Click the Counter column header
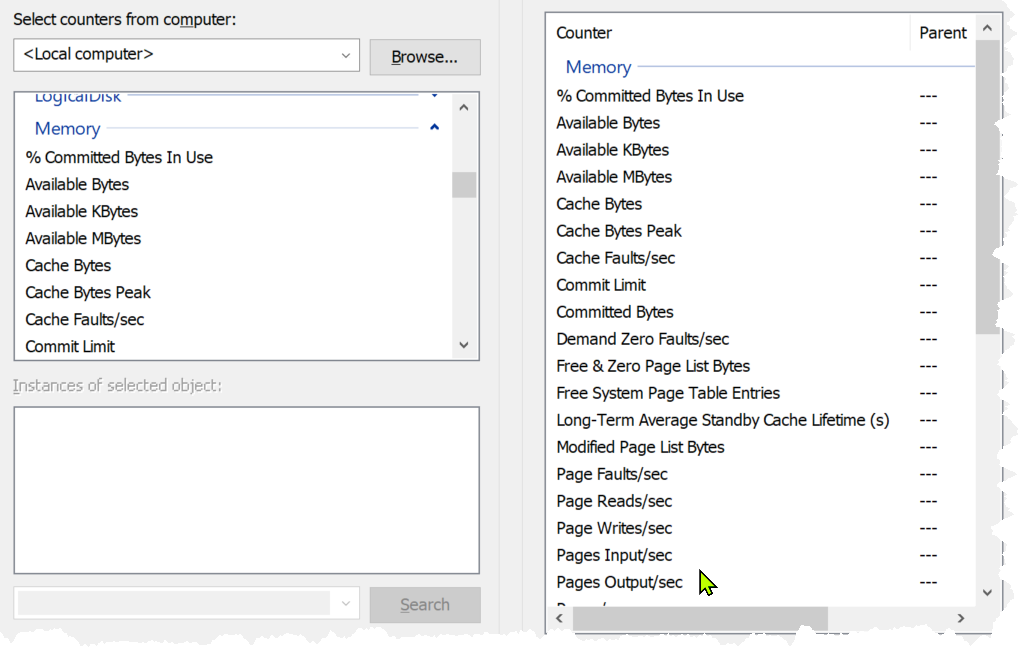The image size is (1024, 655). pyautogui.click(x=584, y=33)
